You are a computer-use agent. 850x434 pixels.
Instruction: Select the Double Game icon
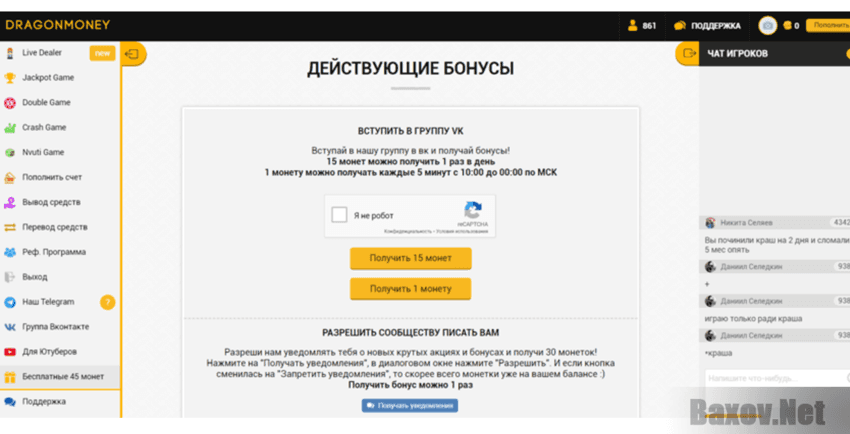point(10,103)
